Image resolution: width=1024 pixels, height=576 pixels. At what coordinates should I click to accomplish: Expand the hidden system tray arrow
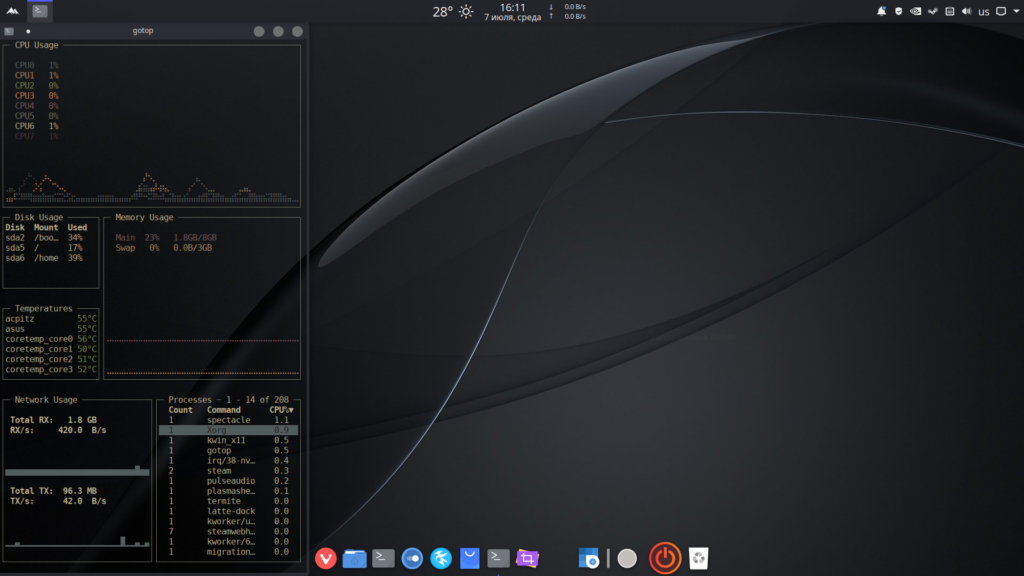point(1017,11)
